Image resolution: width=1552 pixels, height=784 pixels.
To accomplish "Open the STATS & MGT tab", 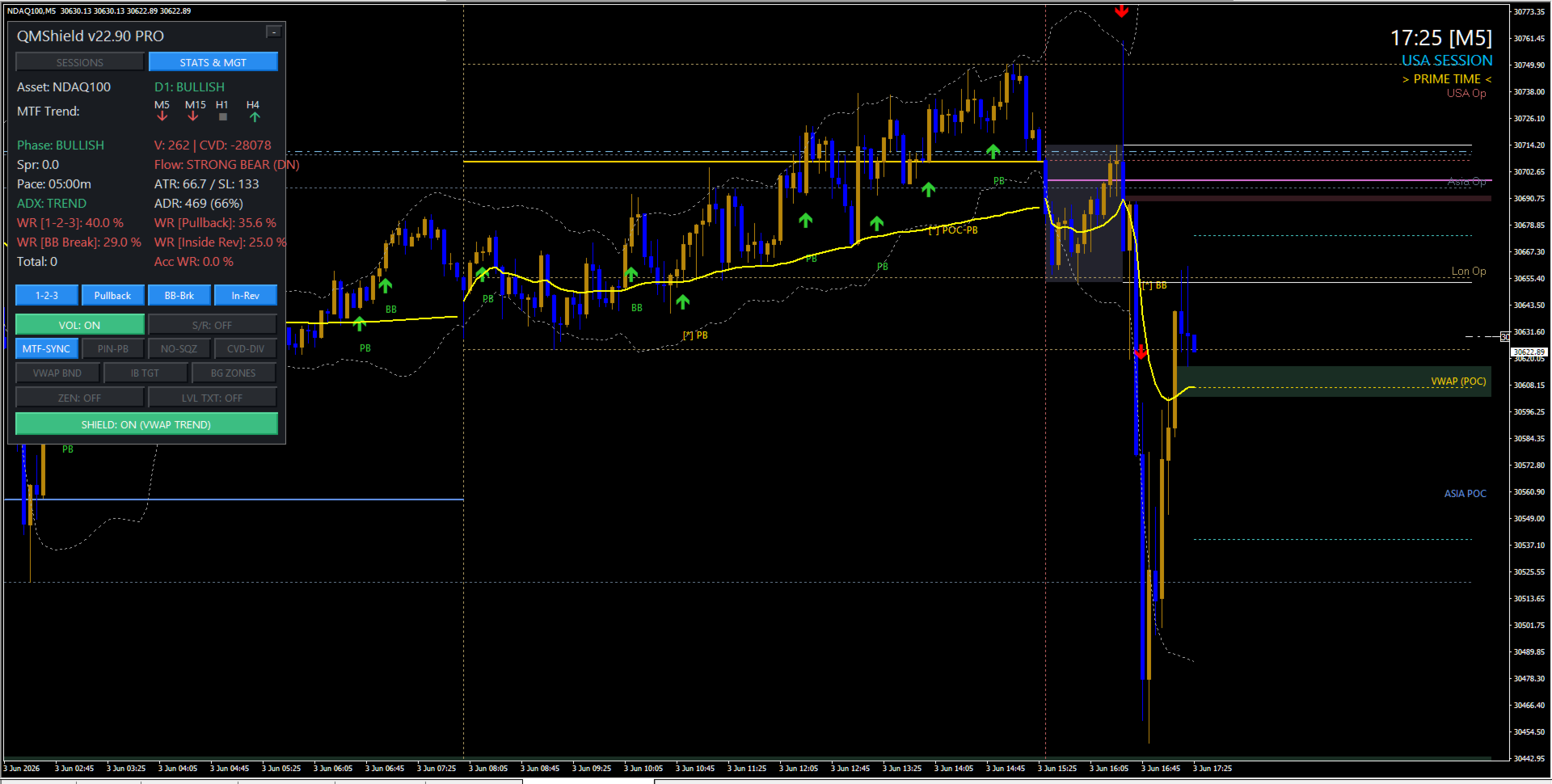I will tap(213, 62).
